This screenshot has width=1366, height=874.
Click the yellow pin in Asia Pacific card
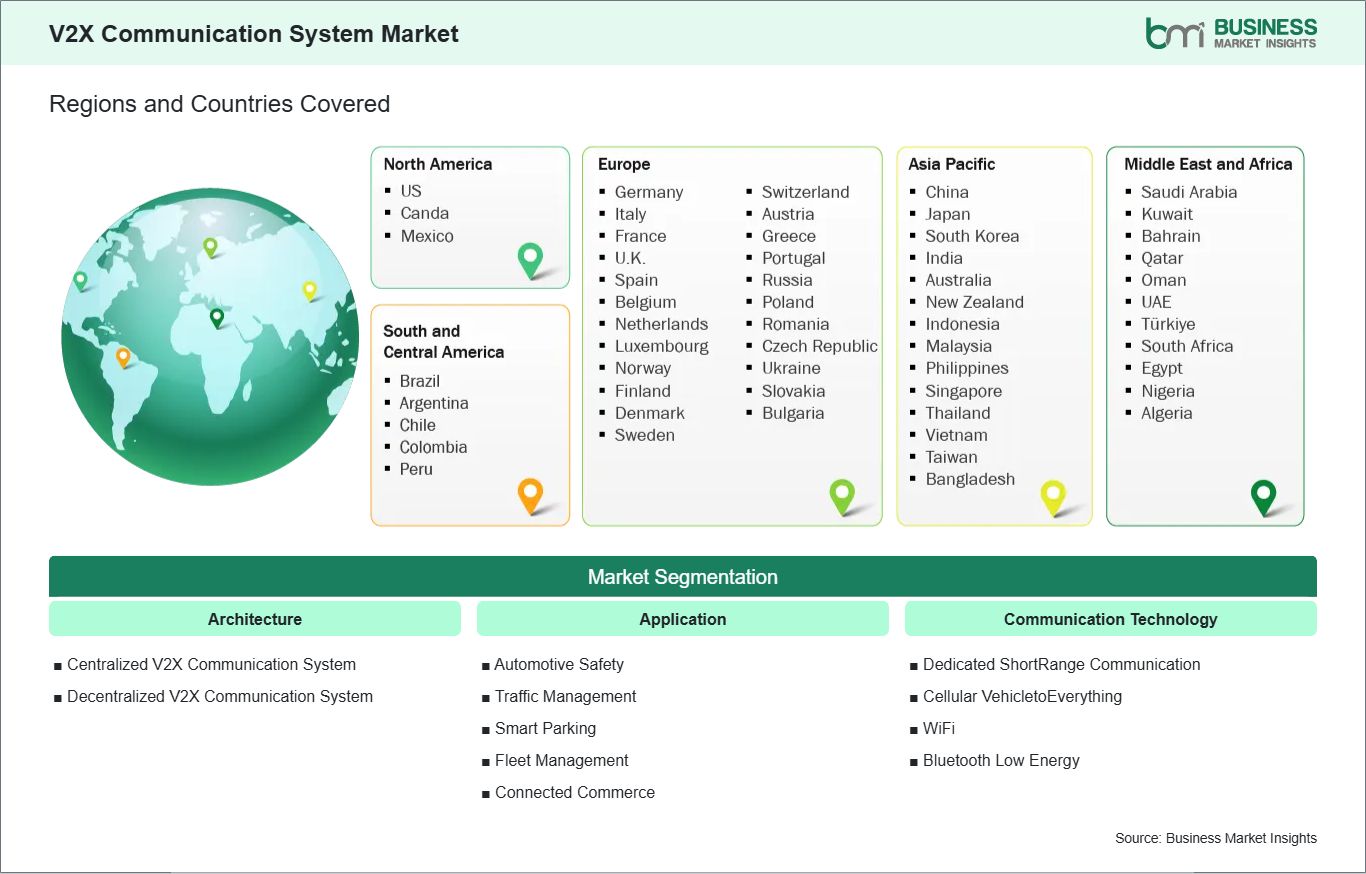(1053, 495)
